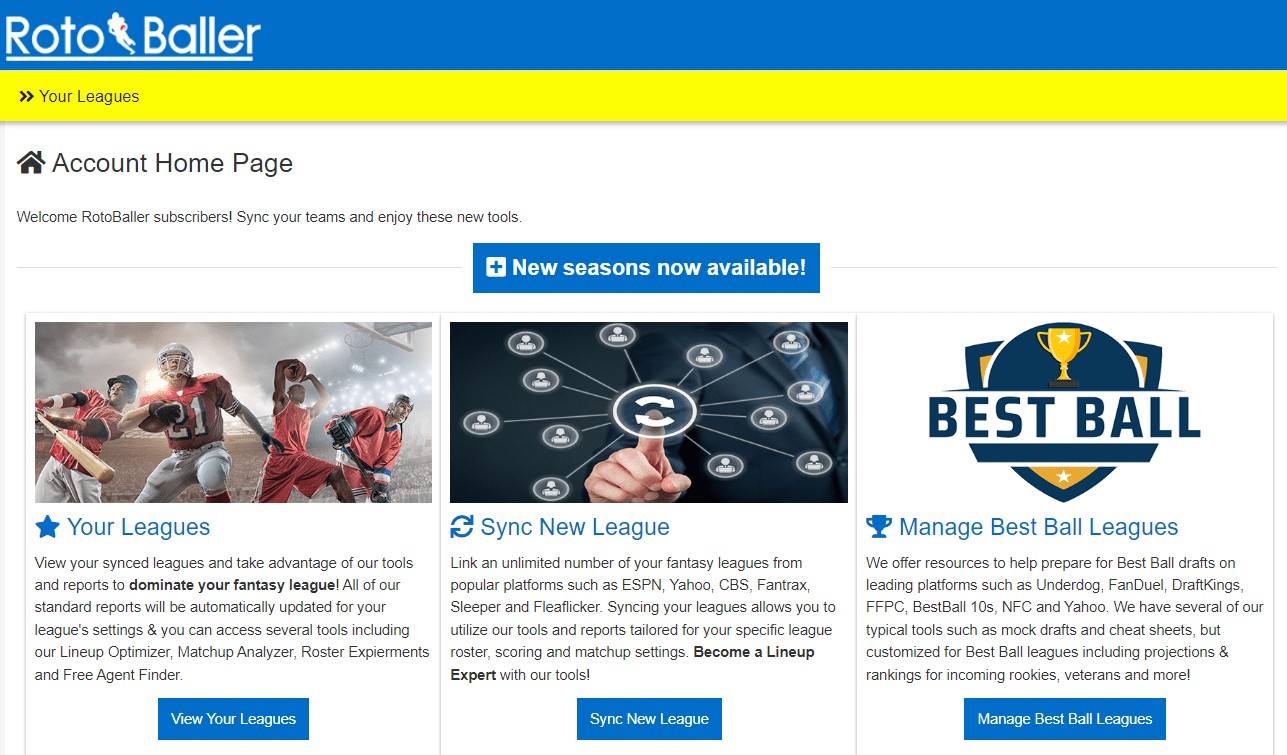Click the Best Ball shield logo image
The width and height of the screenshot is (1287, 755).
(1064, 412)
